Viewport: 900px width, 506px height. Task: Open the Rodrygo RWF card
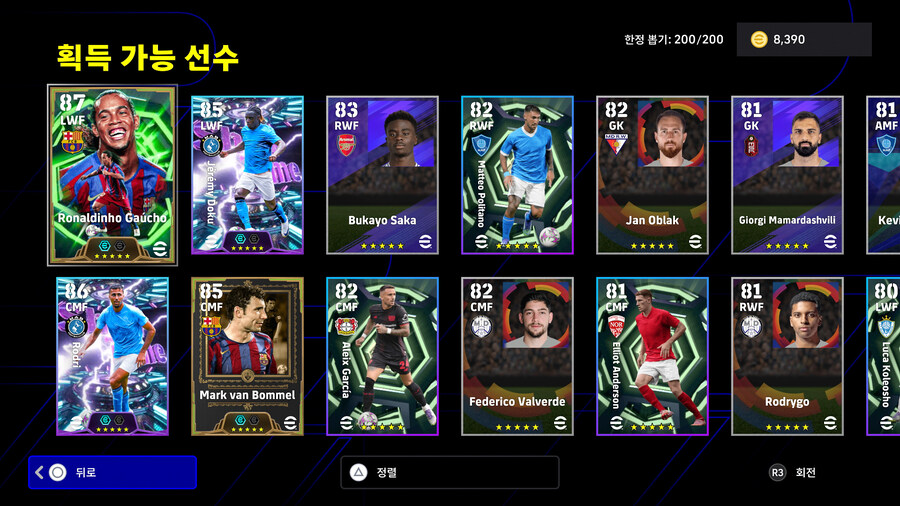pos(787,356)
